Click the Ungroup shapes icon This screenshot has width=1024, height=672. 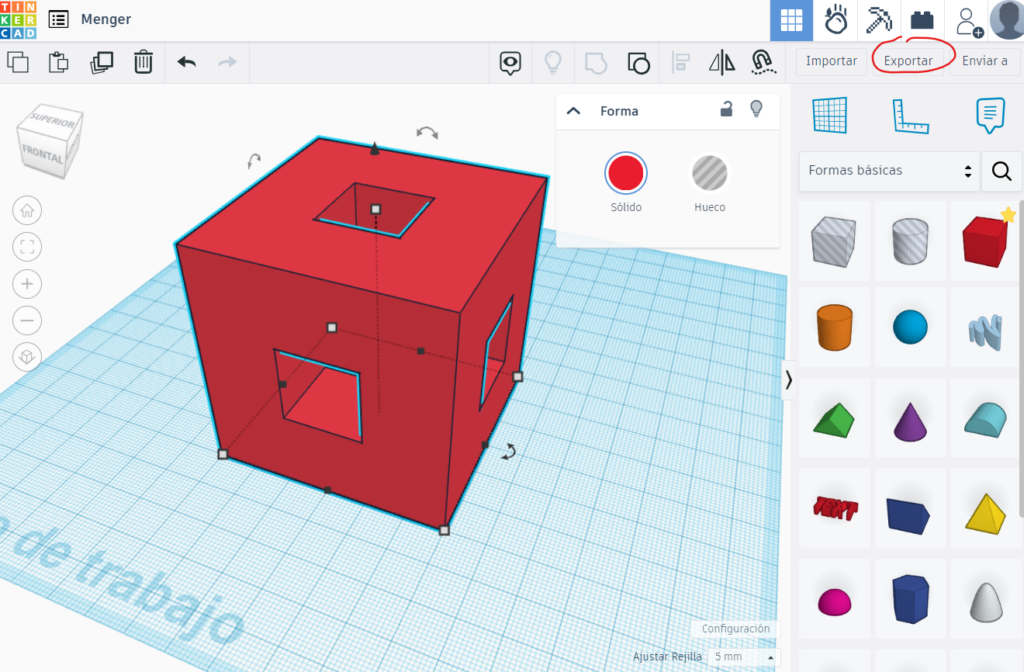[638, 63]
